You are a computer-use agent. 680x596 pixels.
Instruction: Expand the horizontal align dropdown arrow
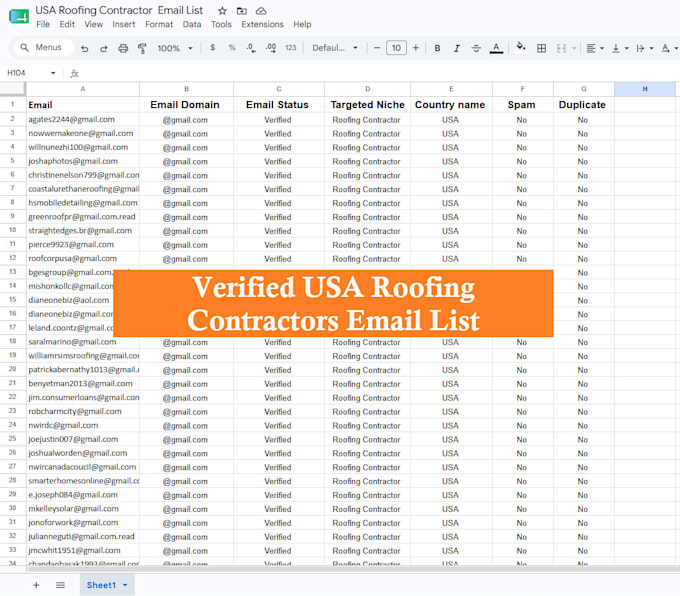[602, 48]
